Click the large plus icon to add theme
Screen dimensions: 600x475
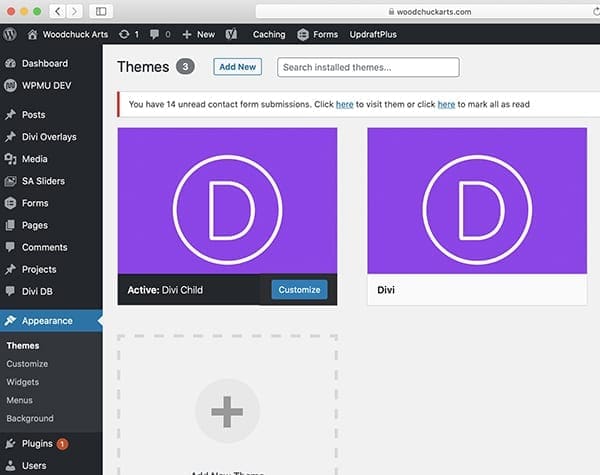[227, 412]
